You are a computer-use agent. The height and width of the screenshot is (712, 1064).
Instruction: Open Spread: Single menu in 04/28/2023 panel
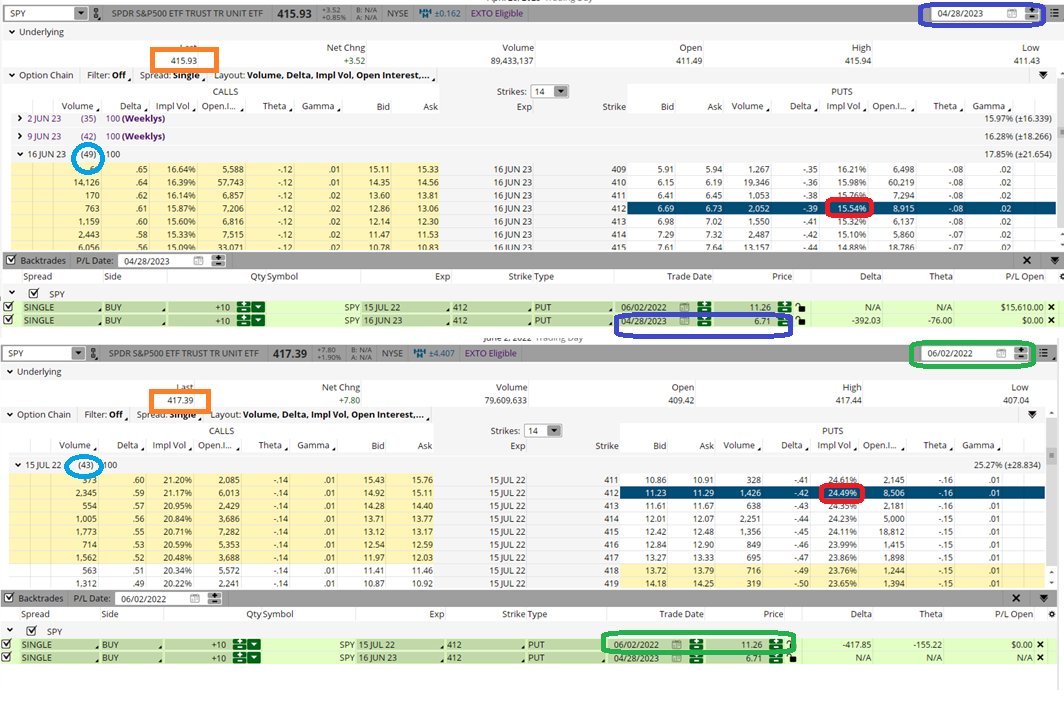[172, 75]
